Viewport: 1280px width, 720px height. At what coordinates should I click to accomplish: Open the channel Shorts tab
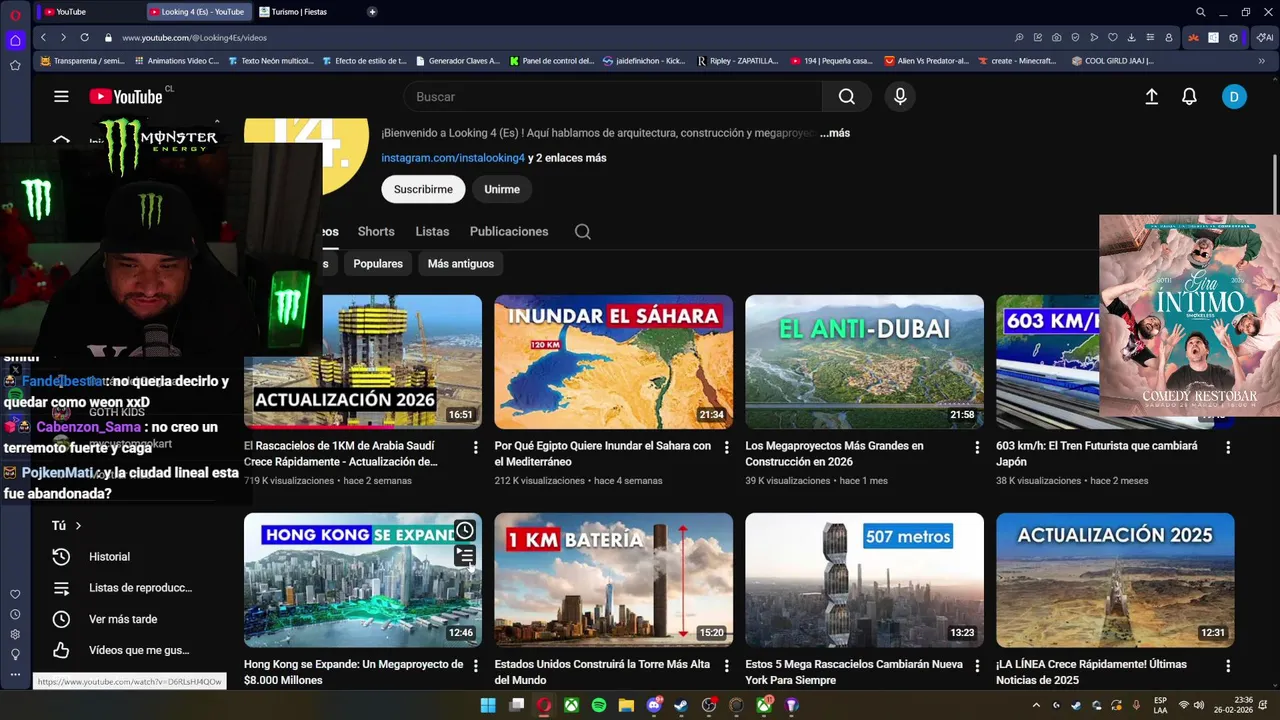point(376,231)
